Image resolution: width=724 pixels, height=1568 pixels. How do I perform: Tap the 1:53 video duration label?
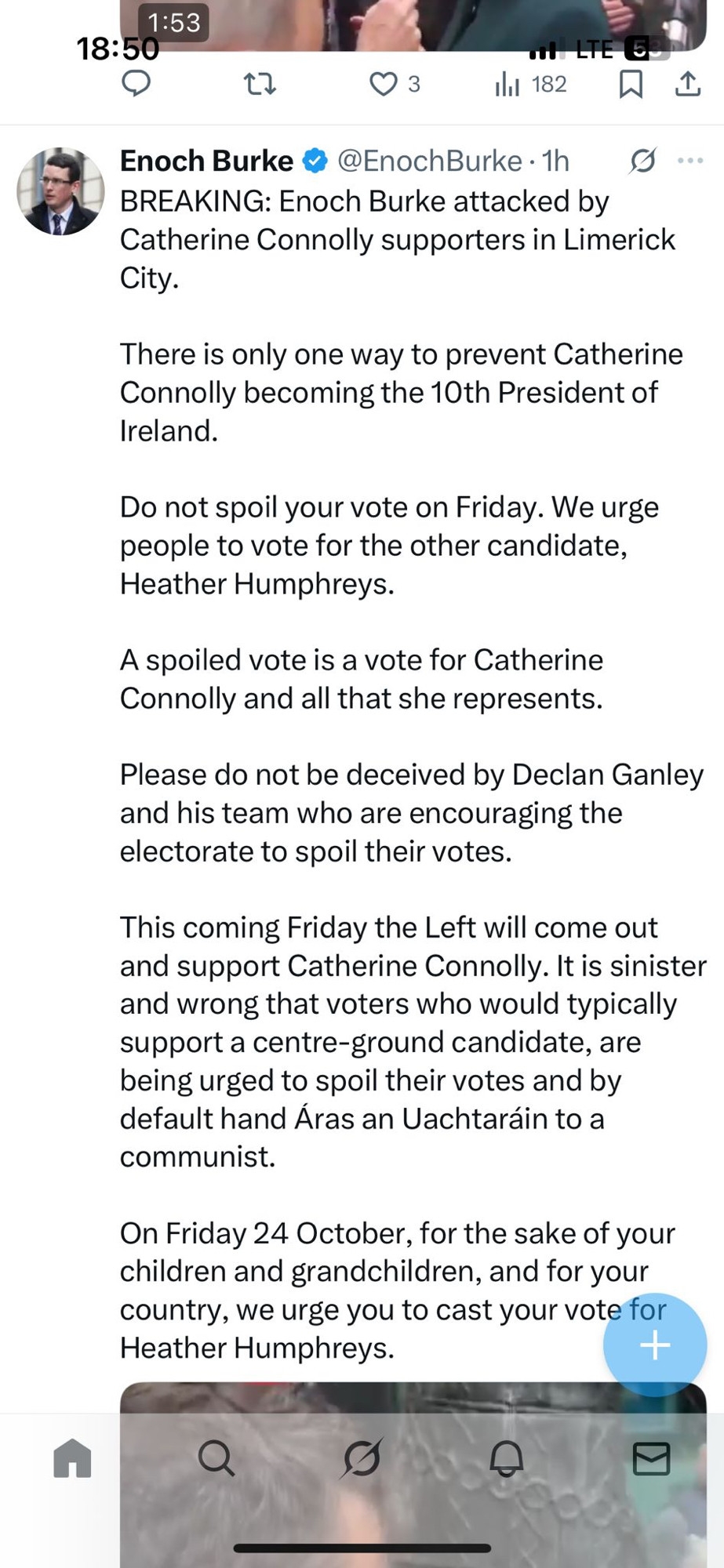(x=174, y=22)
